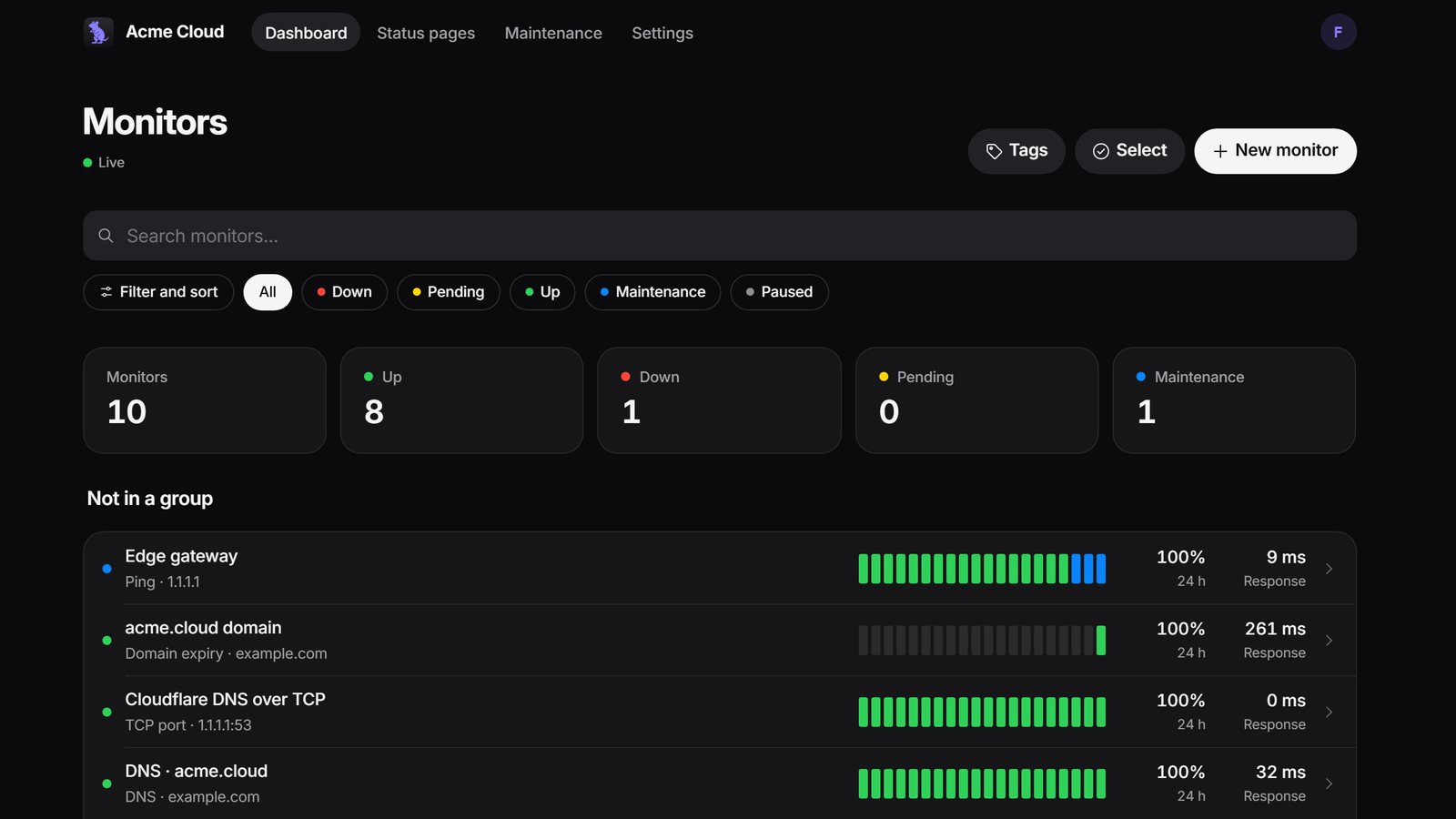The width and height of the screenshot is (1456, 819).
Task: Click the sliders icon in Filter and sort
Action: pos(106,292)
